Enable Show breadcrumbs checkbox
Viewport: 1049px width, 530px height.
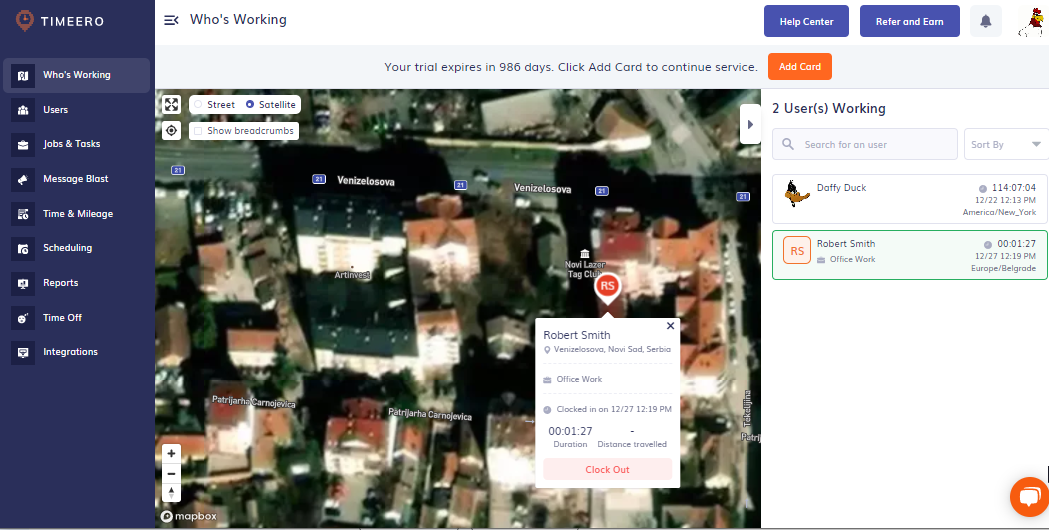coord(198,131)
